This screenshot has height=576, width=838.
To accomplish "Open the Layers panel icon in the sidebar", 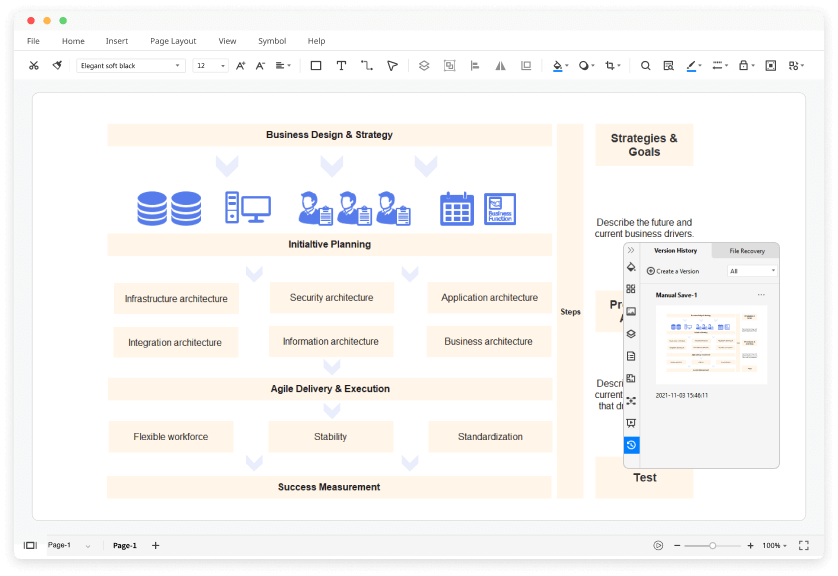I will click(x=631, y=334).
